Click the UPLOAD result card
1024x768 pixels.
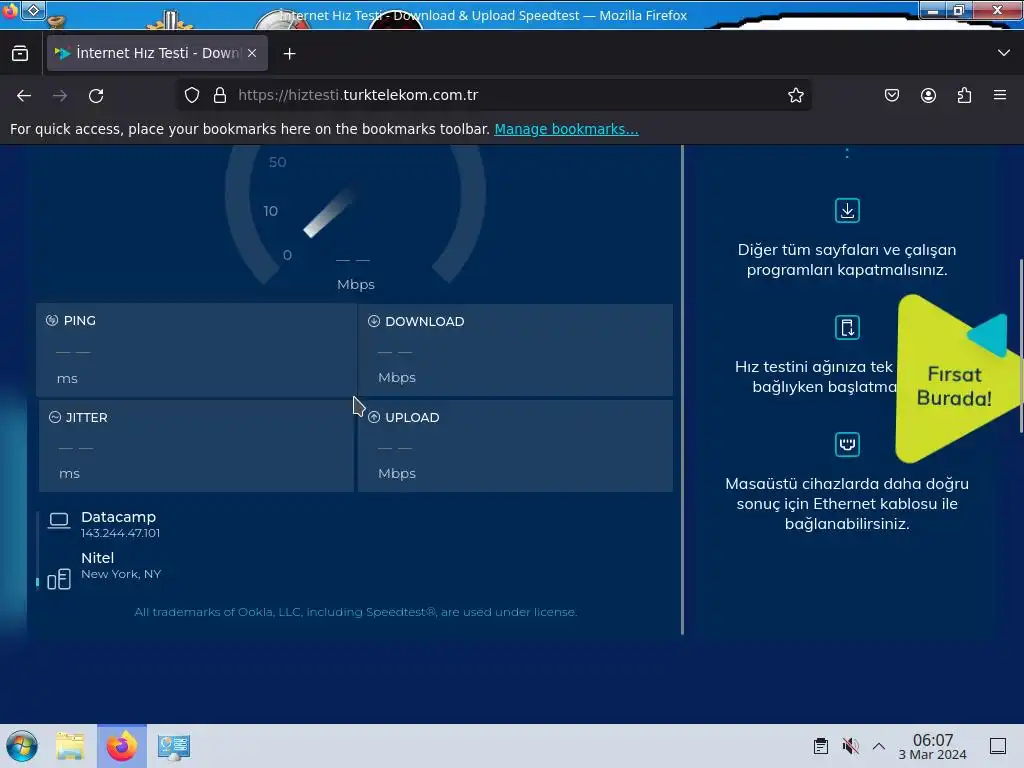point(515,445)
